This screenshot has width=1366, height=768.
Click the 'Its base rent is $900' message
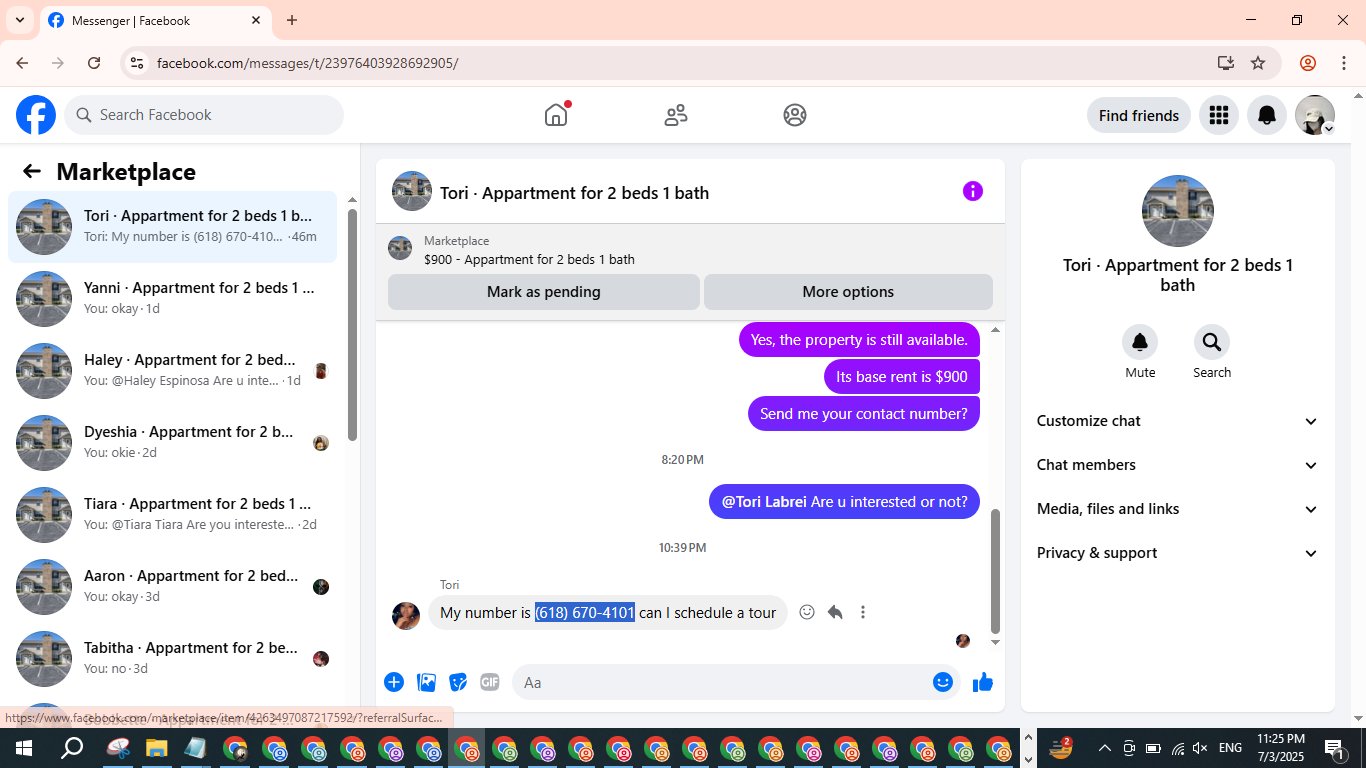pyautogui.click(x=902, y=377)
